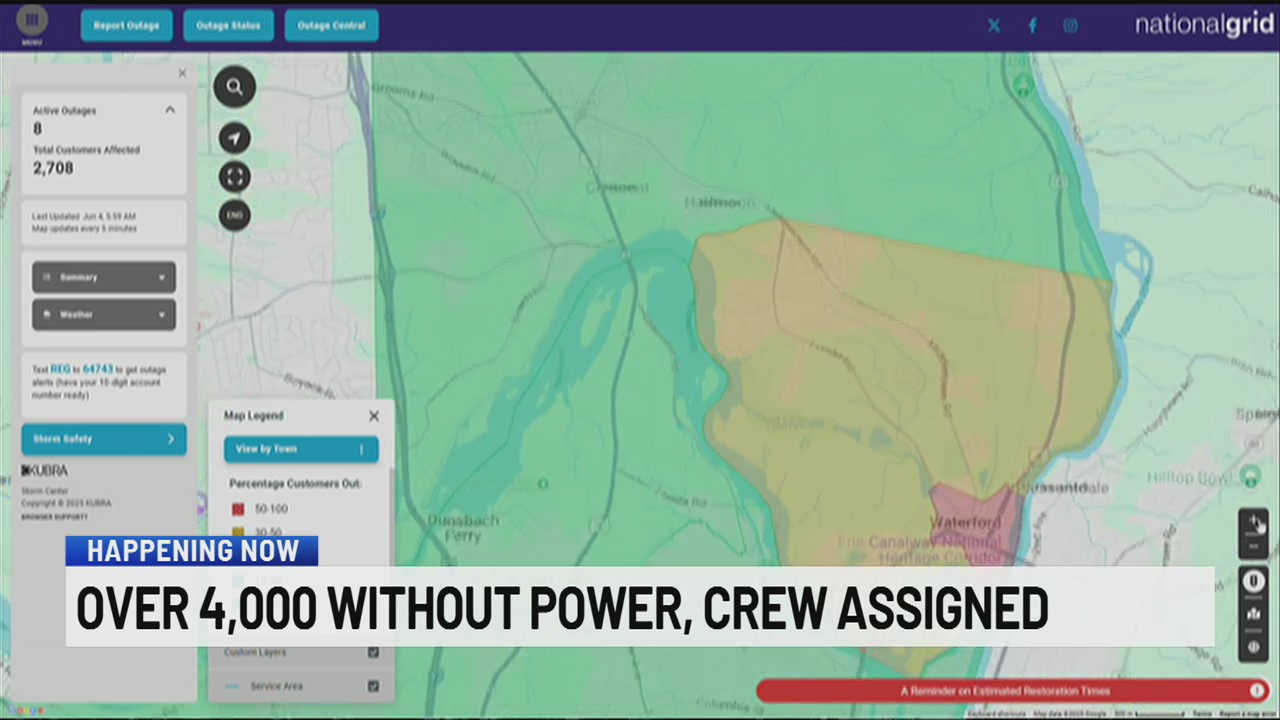Click the Report Outage button
1280x720 pixels.
pyautogui.click(x=126, y=25)
